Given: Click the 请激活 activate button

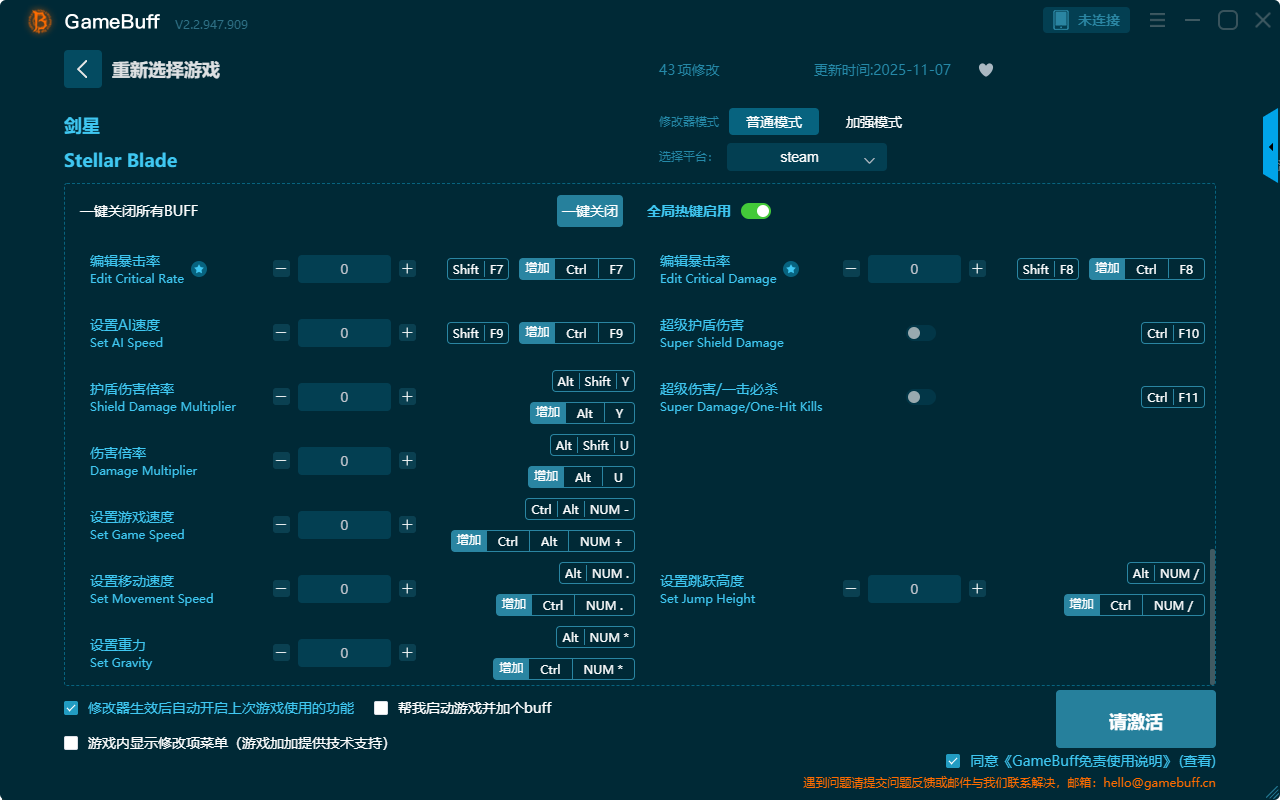Looking at the screenshot, I should point(1135,722).
